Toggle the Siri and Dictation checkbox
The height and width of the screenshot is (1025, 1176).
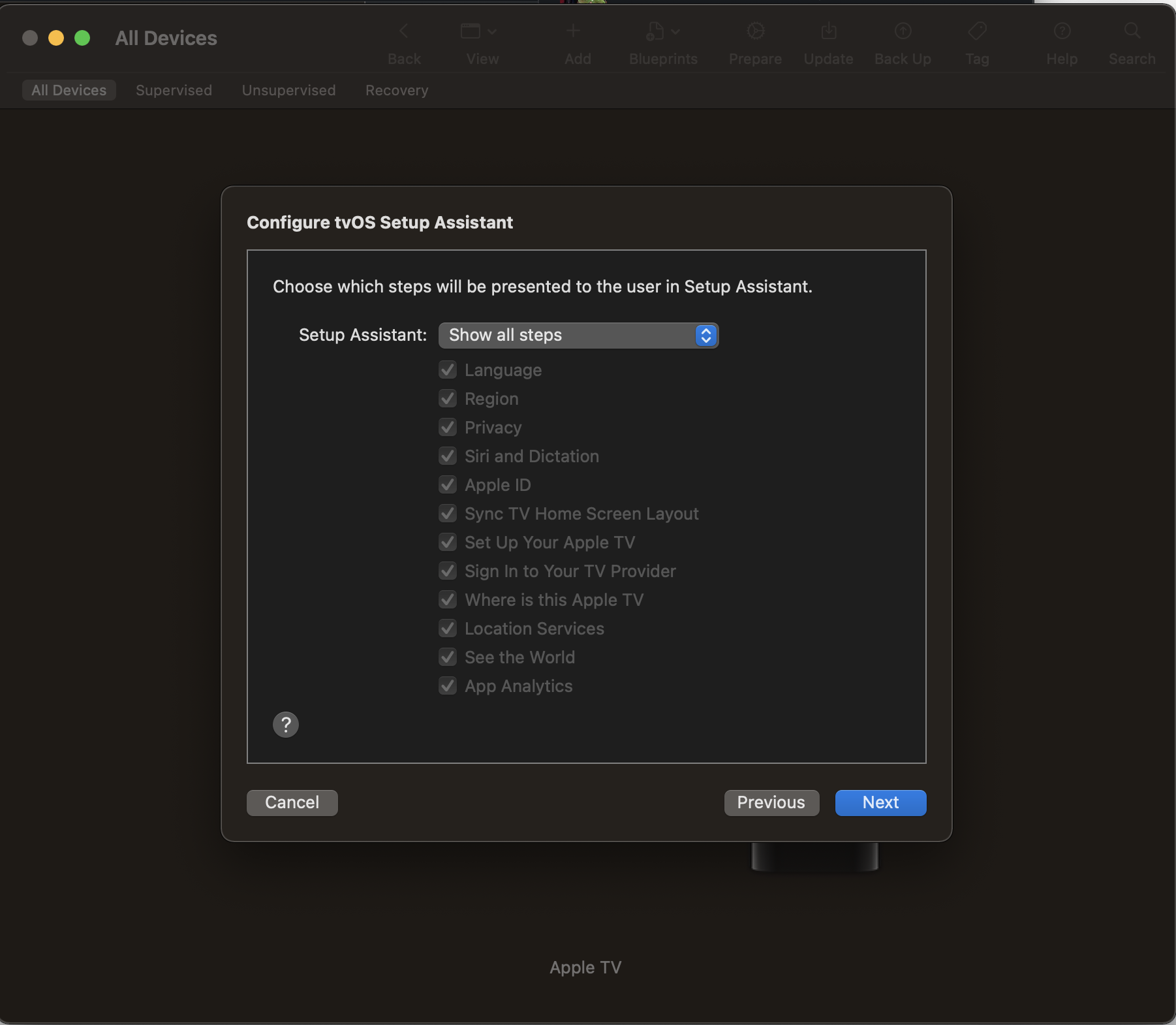coord(448,456)
